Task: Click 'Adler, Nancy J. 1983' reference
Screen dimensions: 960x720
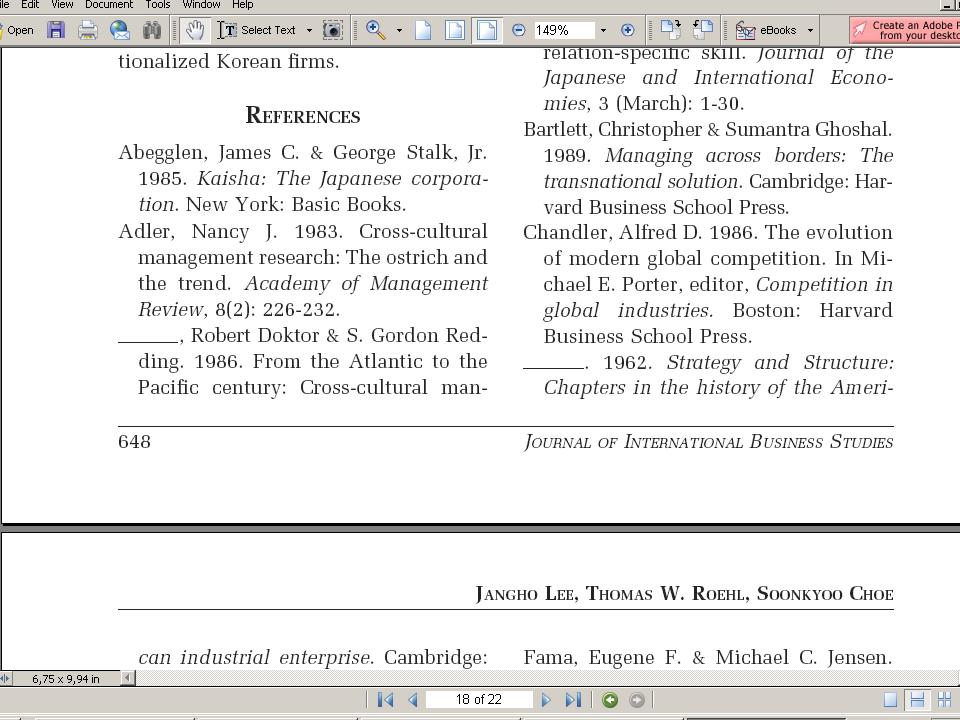Action: [x=302, y=231]
